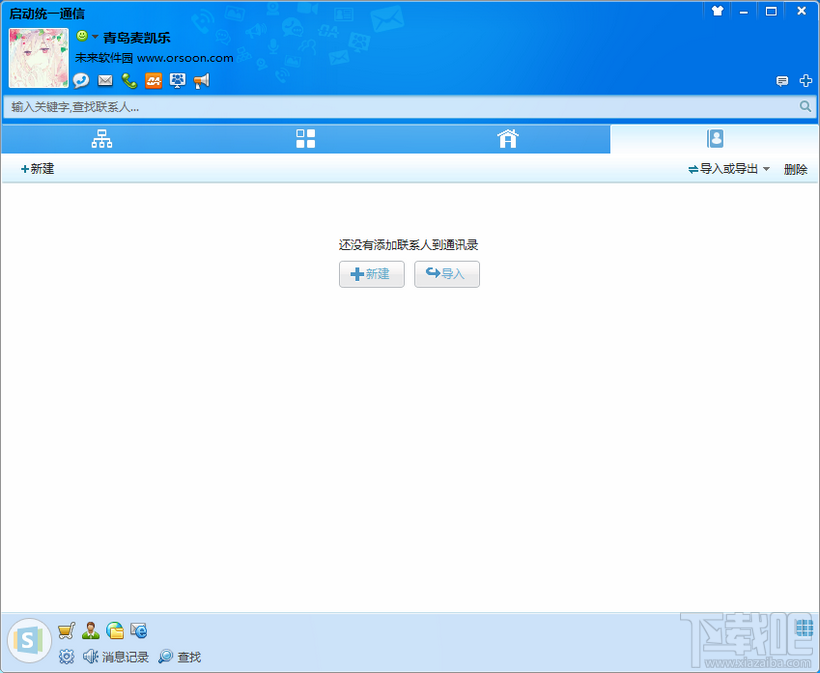Switch to the organization structure tab
Viewport: 820px width, 673px height.
101,139
